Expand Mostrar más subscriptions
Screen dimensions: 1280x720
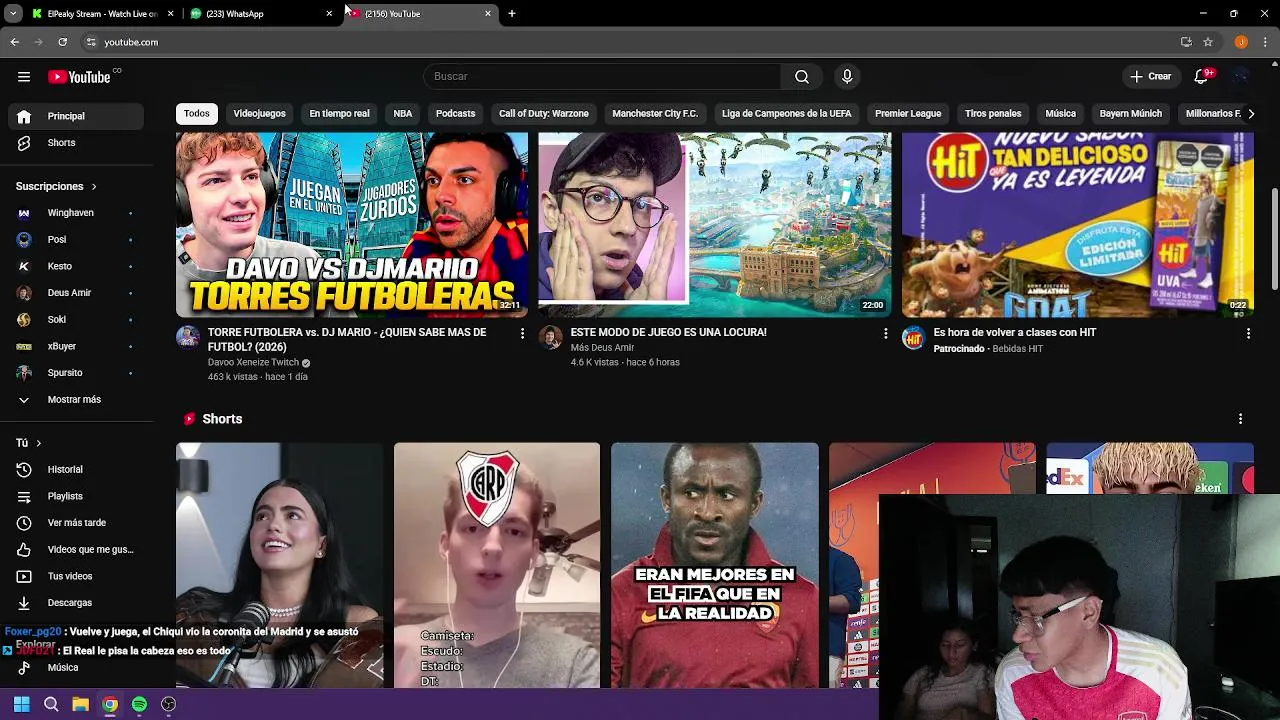pos(76,400)
